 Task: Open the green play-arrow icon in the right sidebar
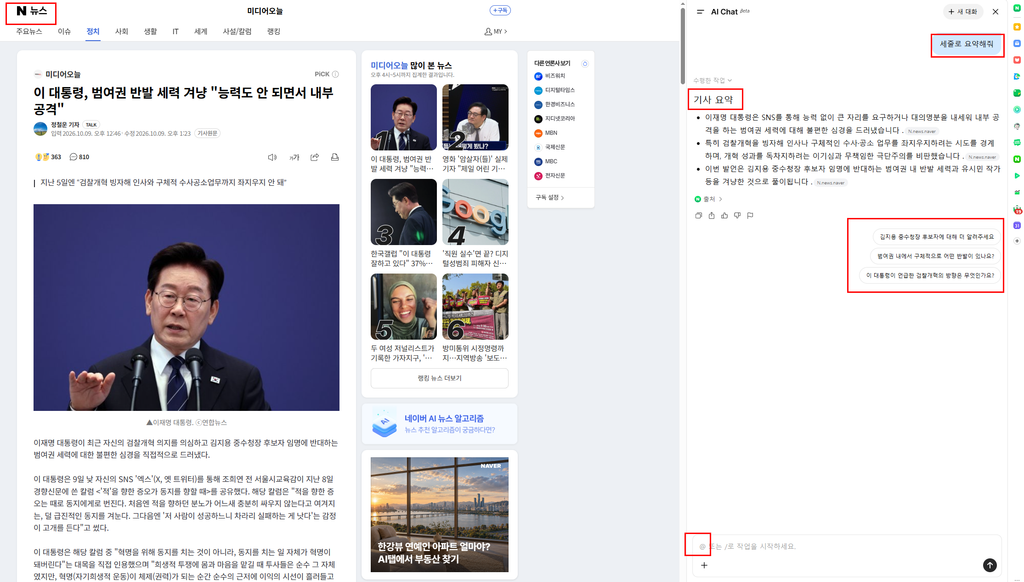point(1017,176)
